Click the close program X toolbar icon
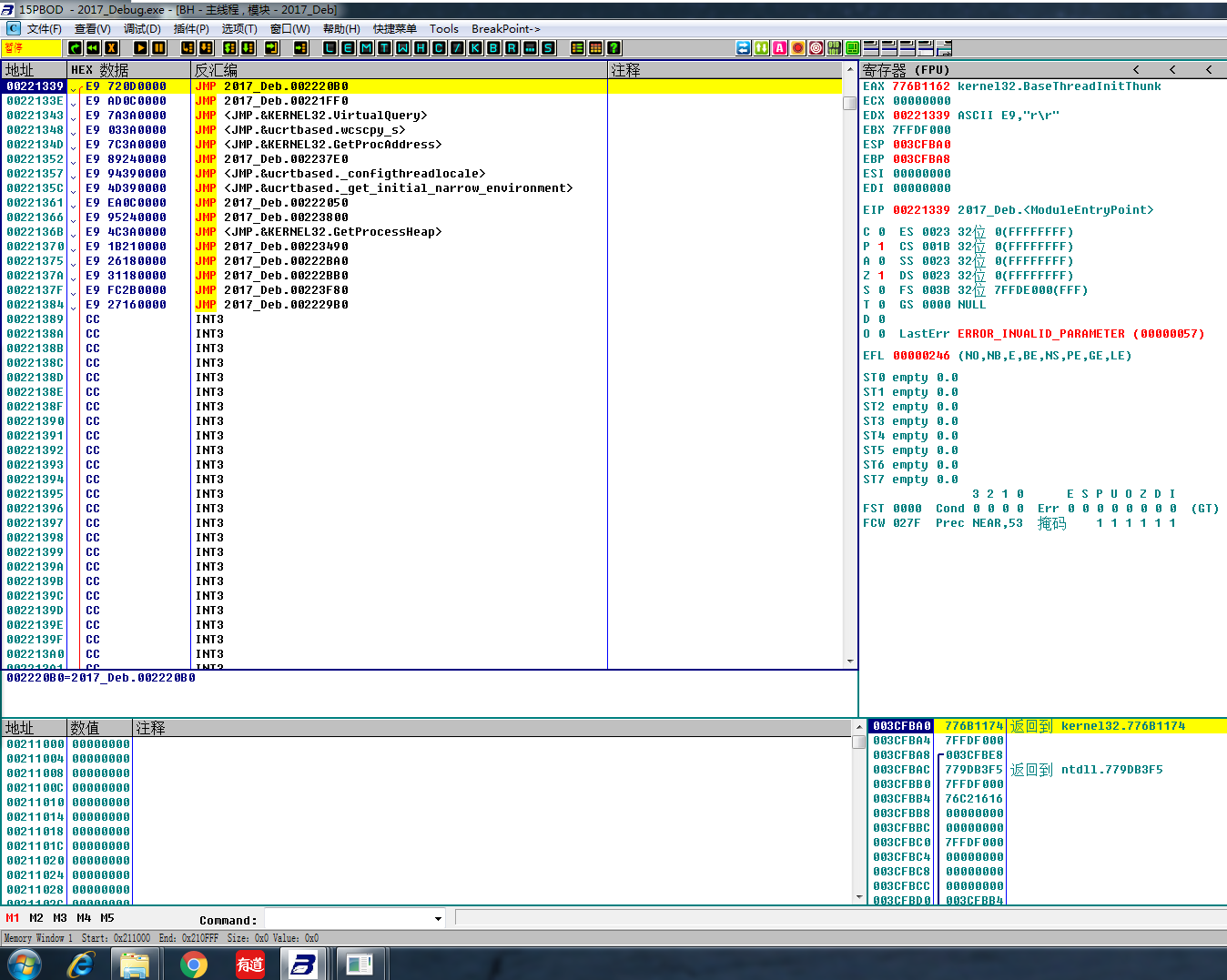1227x980 pixels. click(x=111, y=47)
